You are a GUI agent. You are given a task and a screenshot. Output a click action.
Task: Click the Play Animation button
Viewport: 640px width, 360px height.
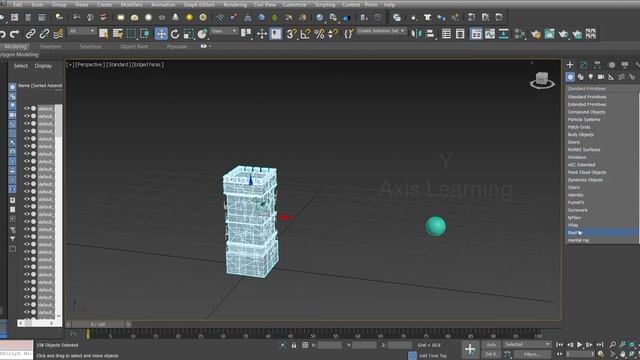[x=579, y=345]
